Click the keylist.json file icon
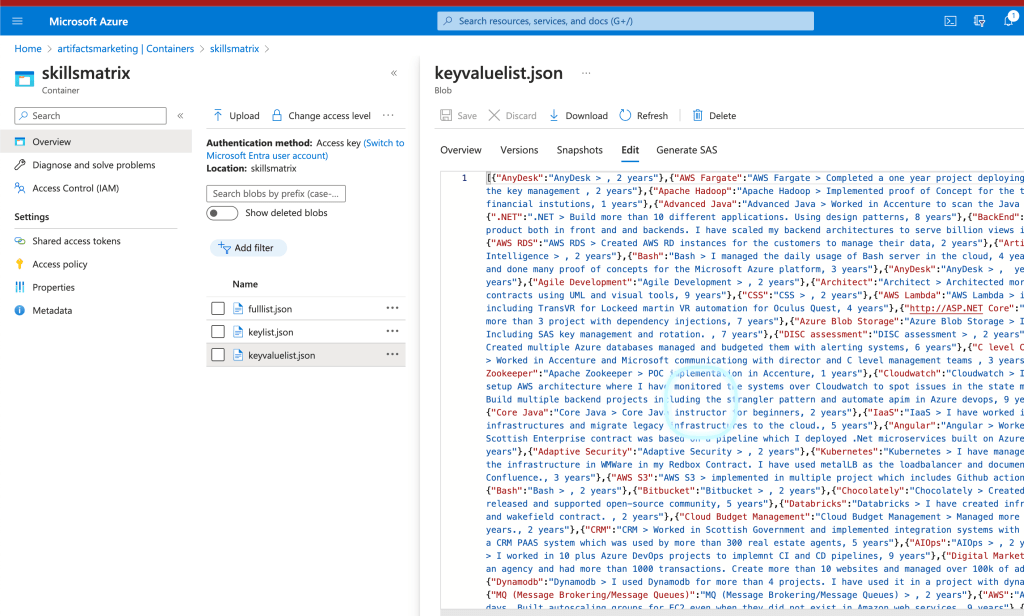Image resolution: width=1024 pixels, height=616 pixels. 238,332
